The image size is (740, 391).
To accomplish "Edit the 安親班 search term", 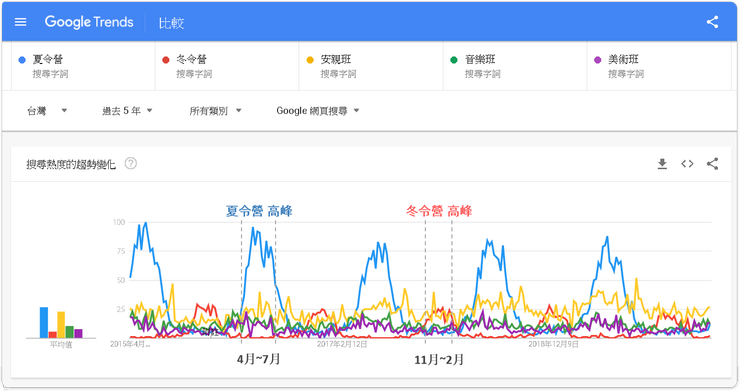I will pos(371,66).
